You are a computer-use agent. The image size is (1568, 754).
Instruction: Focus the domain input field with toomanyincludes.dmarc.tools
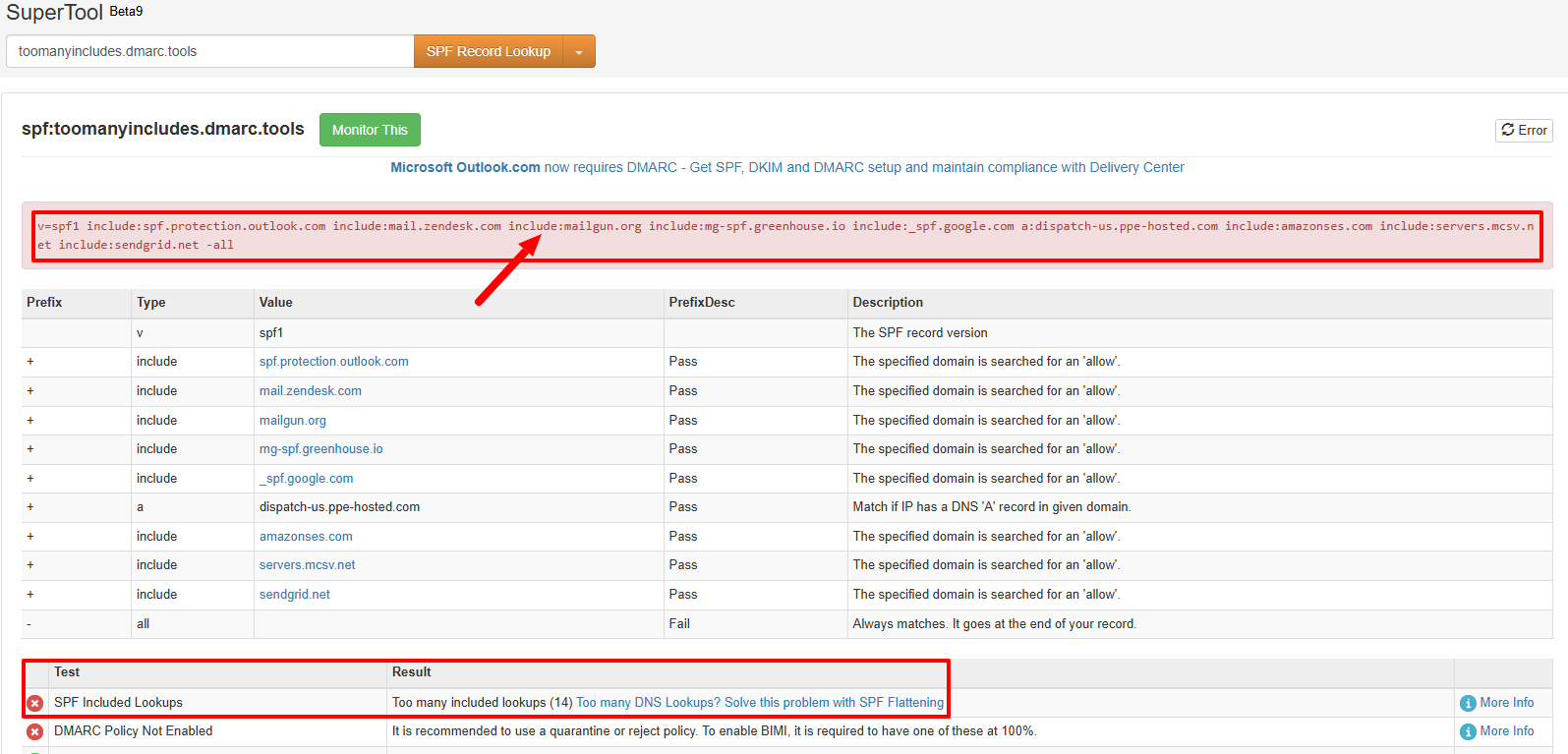pos(210,52)
